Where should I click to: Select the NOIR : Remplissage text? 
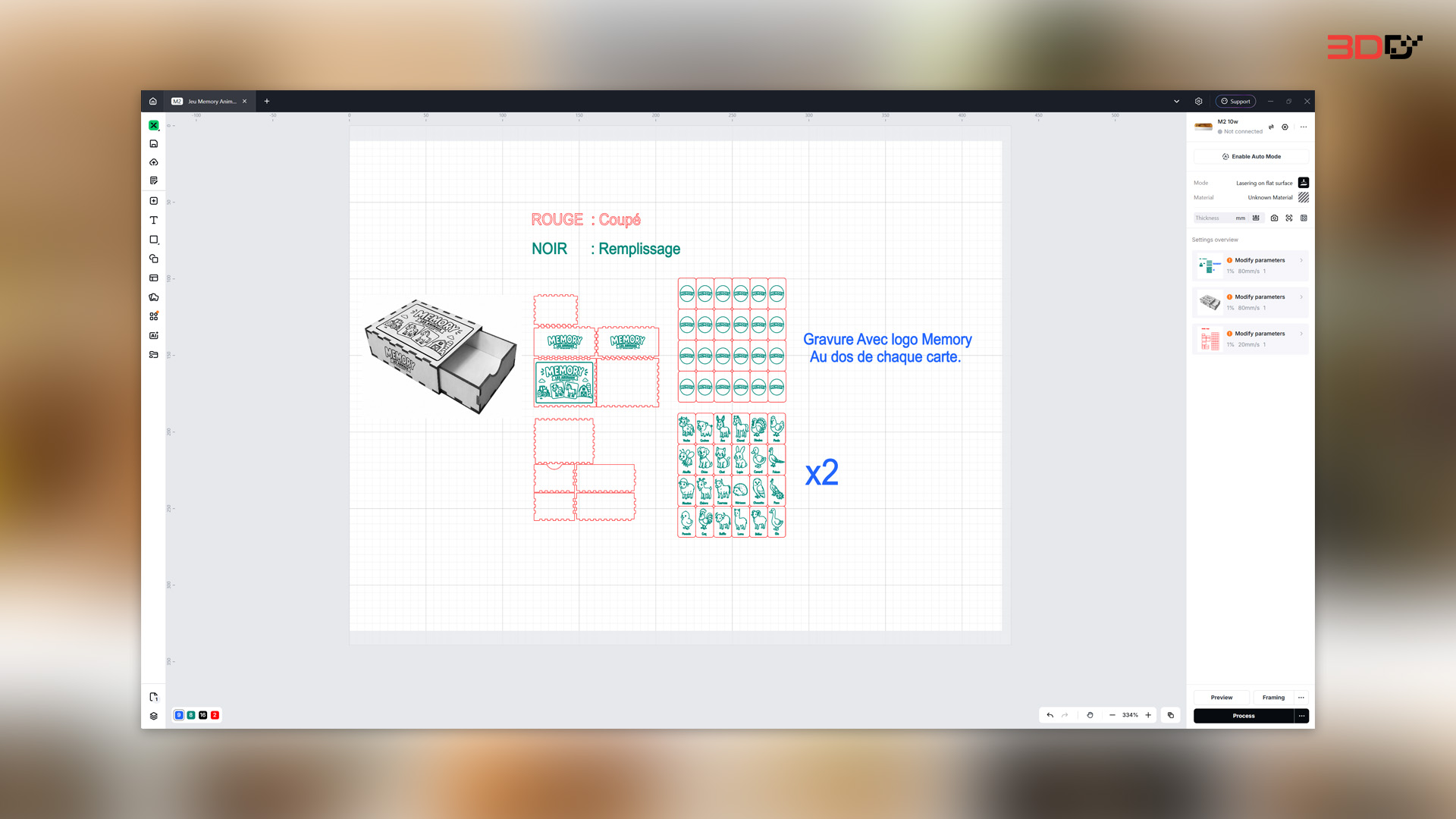point(606,249)
